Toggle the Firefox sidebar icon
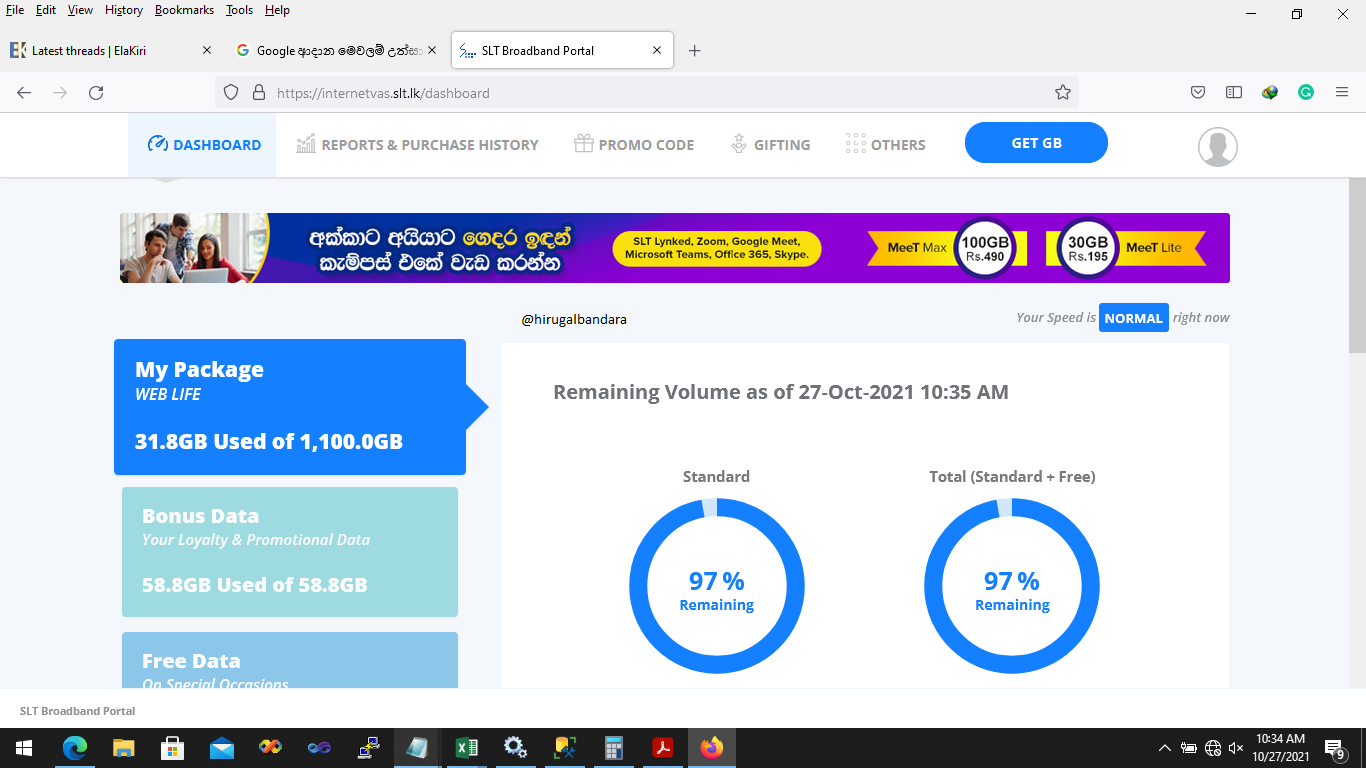Screen dimensions: 1366x768 click(x=1234, y=93)
